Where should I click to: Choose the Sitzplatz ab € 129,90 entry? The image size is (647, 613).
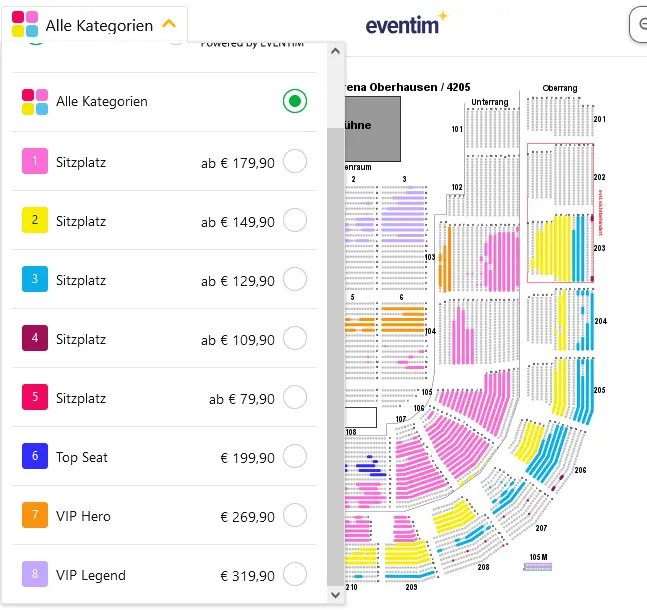tap(164, 279)
